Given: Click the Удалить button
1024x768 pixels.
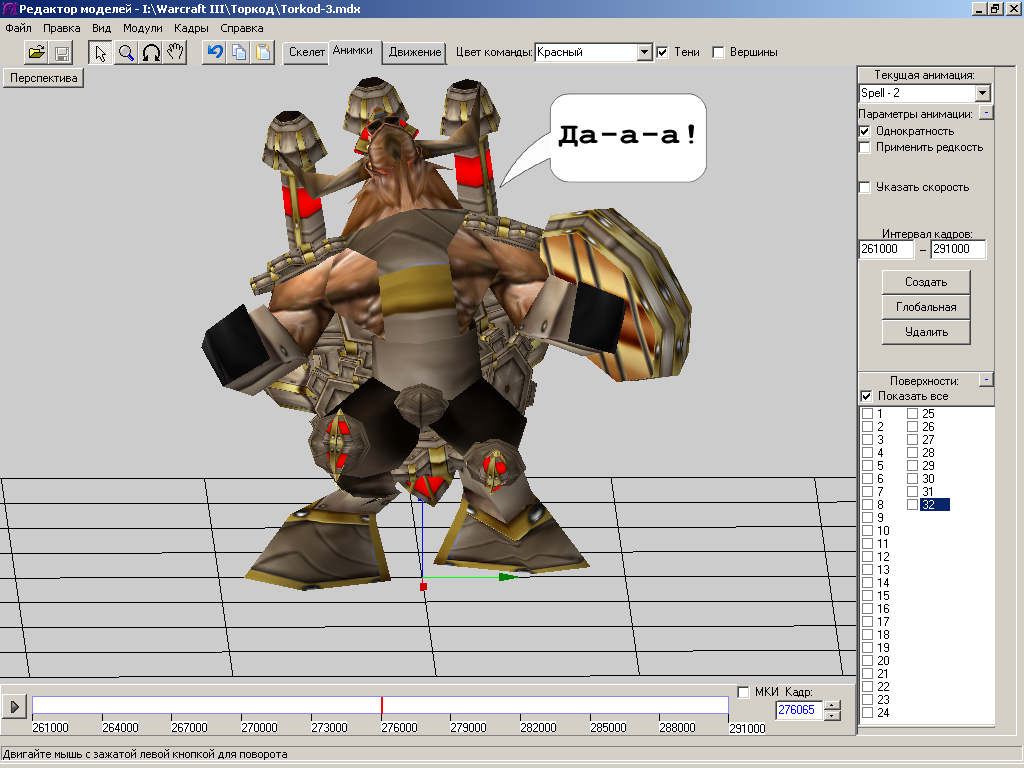Looking at the screenshot, I should (926, 332).
